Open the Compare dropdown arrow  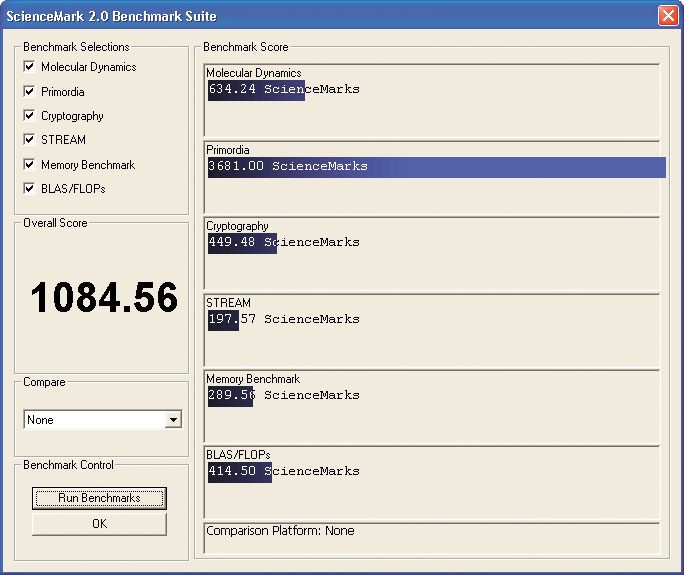(174, 420)
